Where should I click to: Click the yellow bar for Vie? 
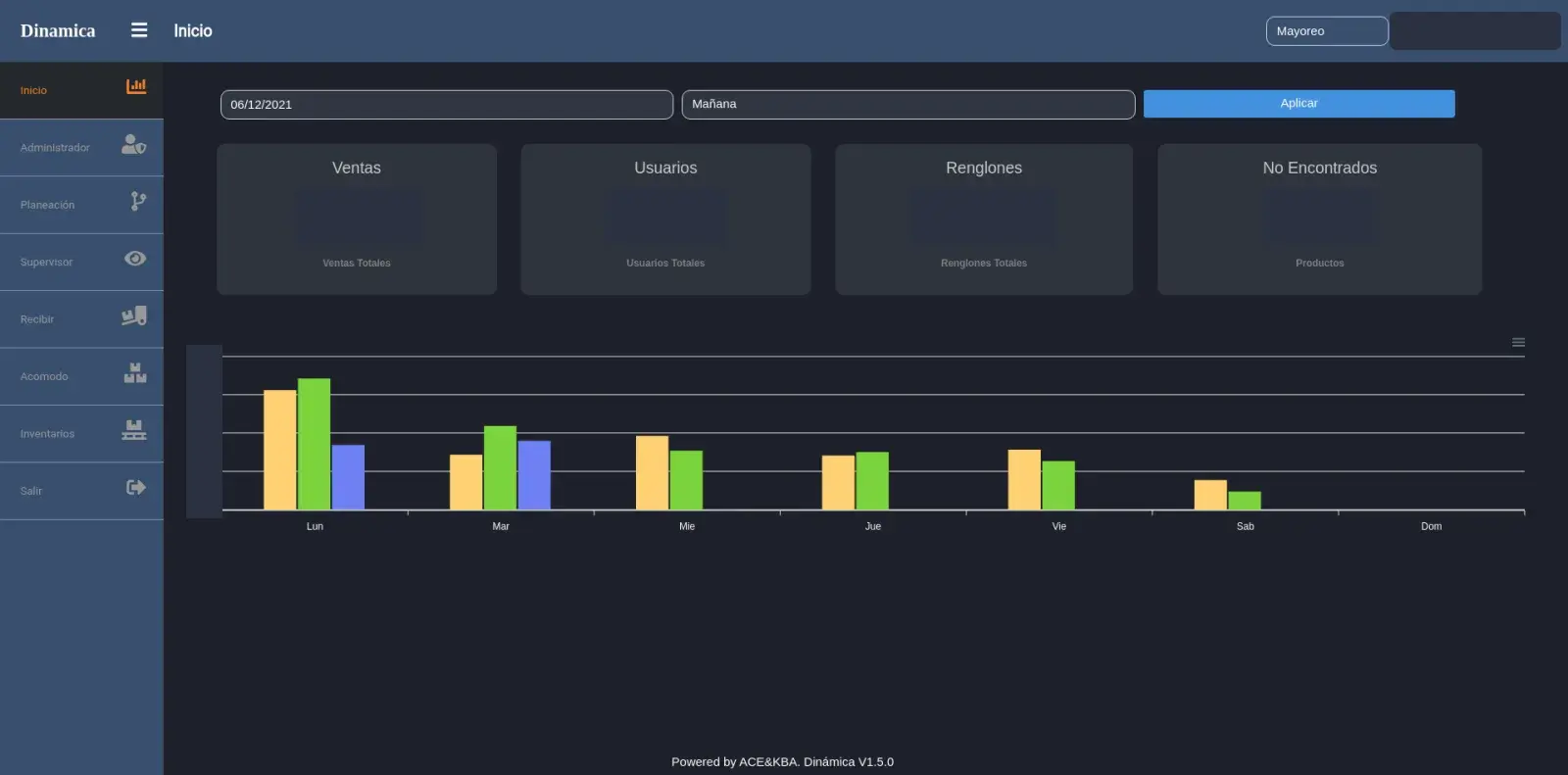(1024, 479)
